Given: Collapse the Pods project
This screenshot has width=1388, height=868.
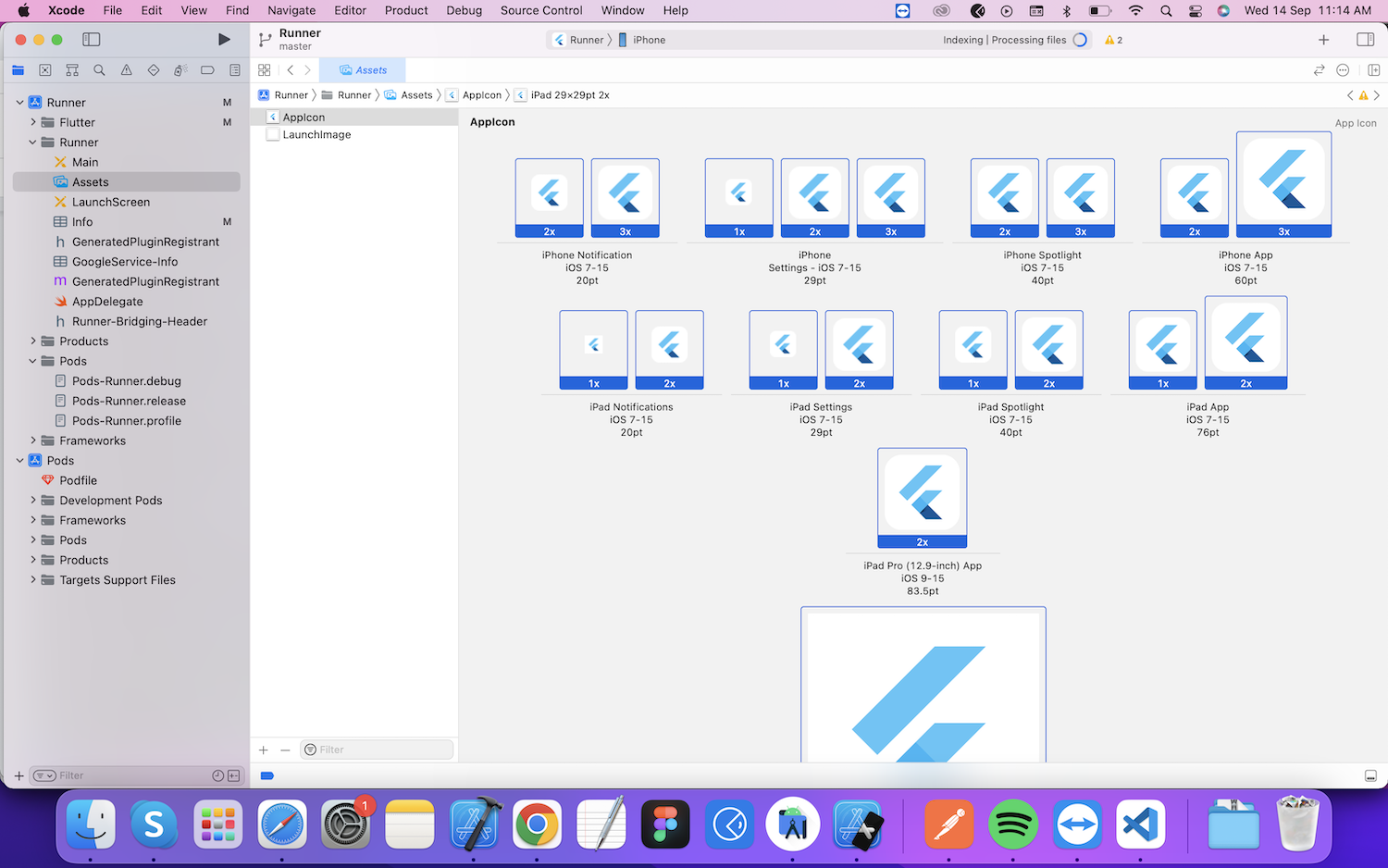Looking at the screenshot, I should [x=20, y=461].
